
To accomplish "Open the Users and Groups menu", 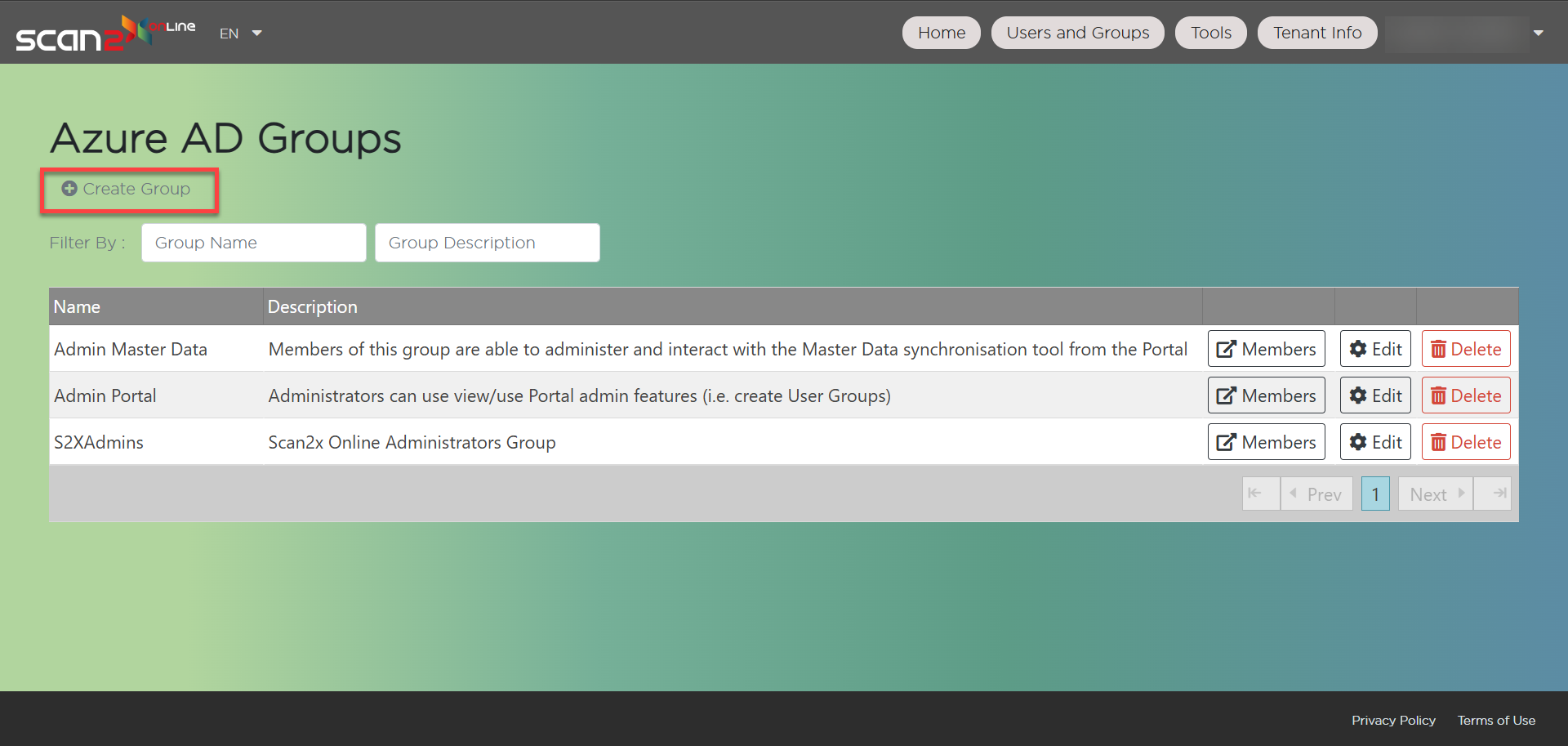I will coord(1077,33).
